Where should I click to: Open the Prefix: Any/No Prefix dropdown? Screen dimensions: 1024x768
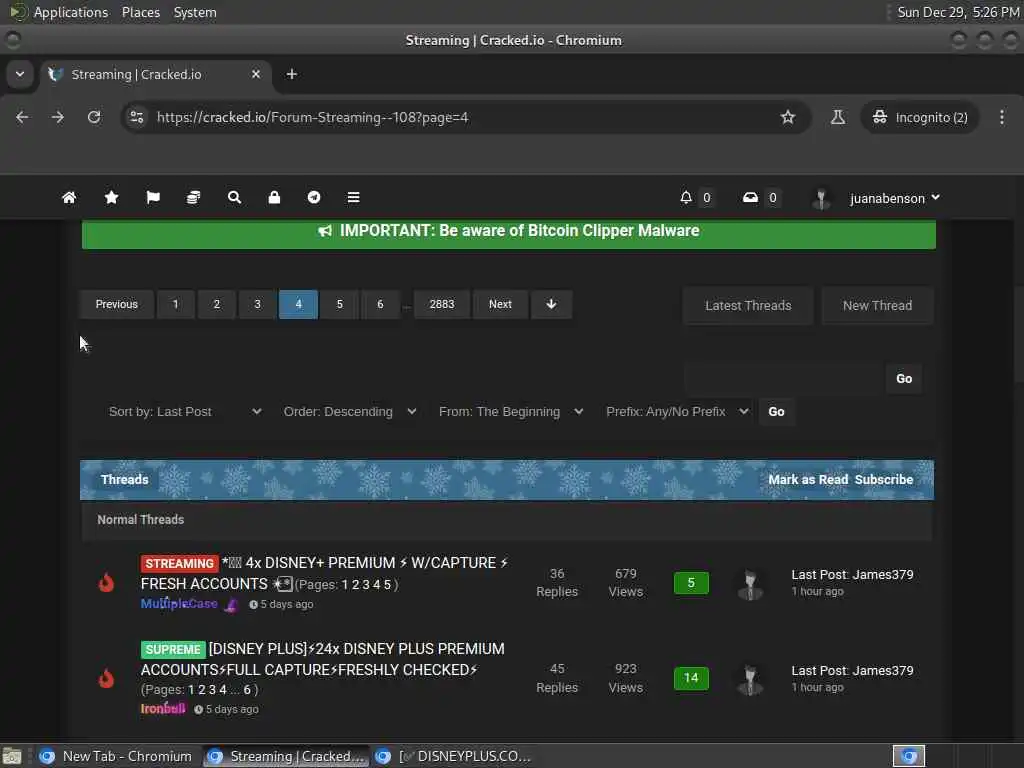pyautogui.click(x=677, y=411)
